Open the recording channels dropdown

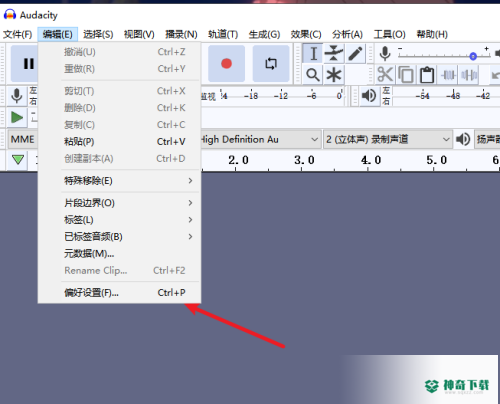pyautogui.click(x=388, y=139)
